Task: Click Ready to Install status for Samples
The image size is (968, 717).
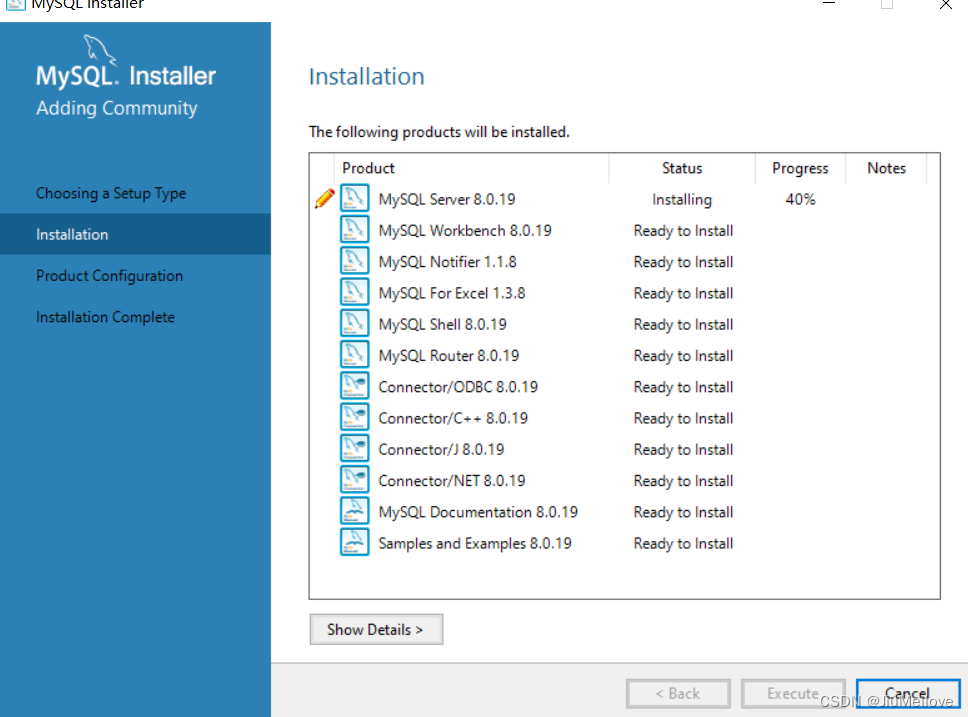Action: [x=683, y=543]
